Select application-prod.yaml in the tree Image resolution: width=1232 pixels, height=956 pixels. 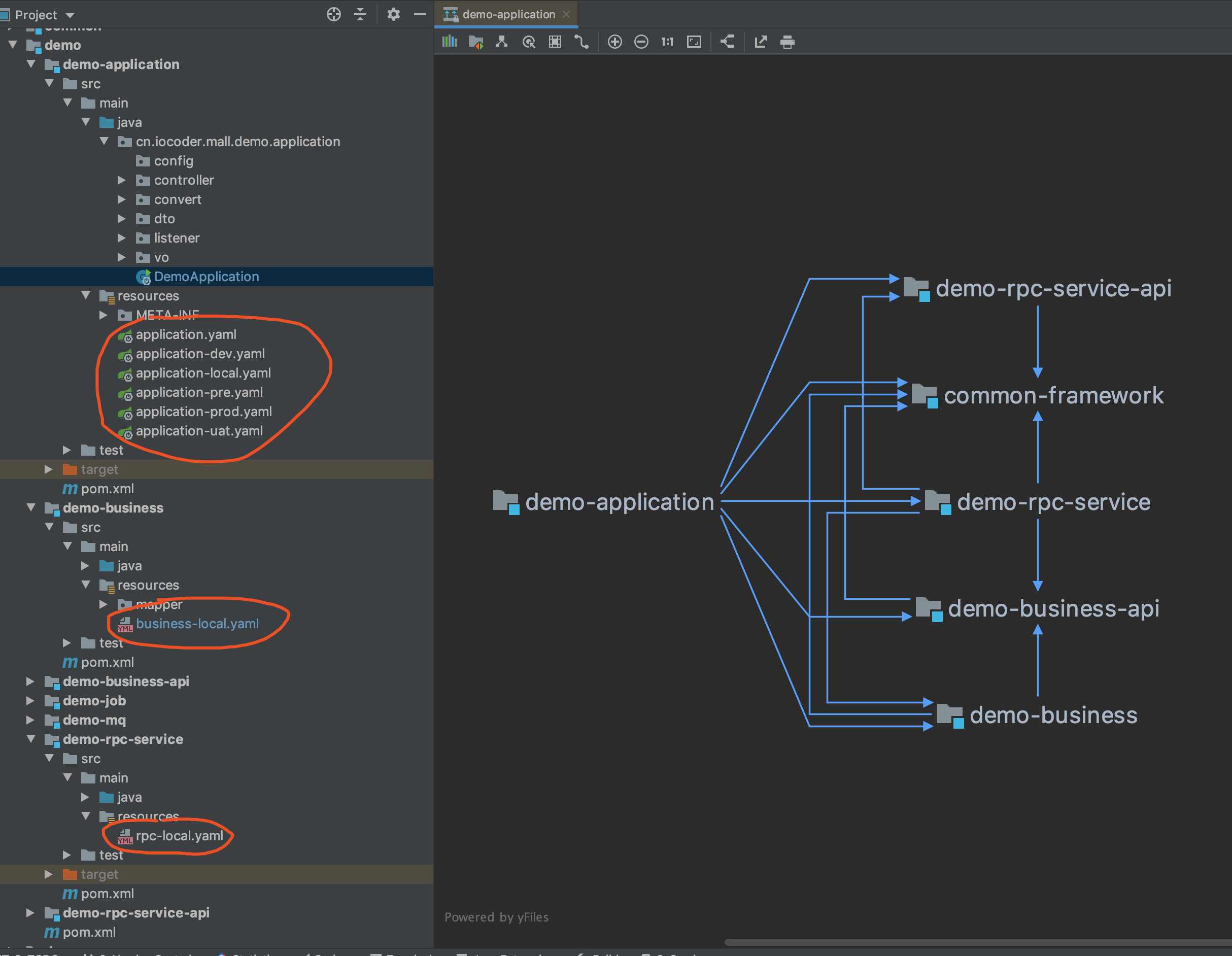click(203, 411)
